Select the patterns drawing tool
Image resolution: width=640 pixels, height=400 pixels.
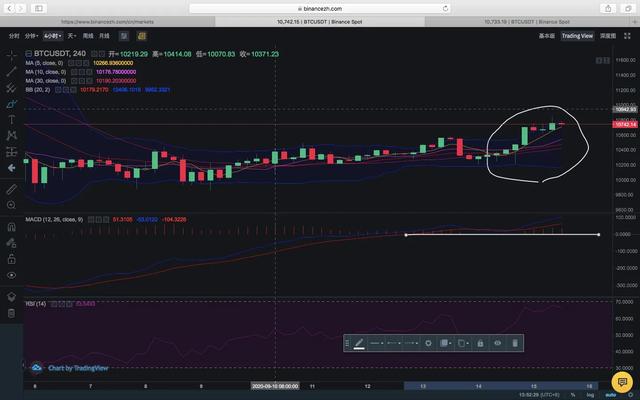click(x=11, y=136)
